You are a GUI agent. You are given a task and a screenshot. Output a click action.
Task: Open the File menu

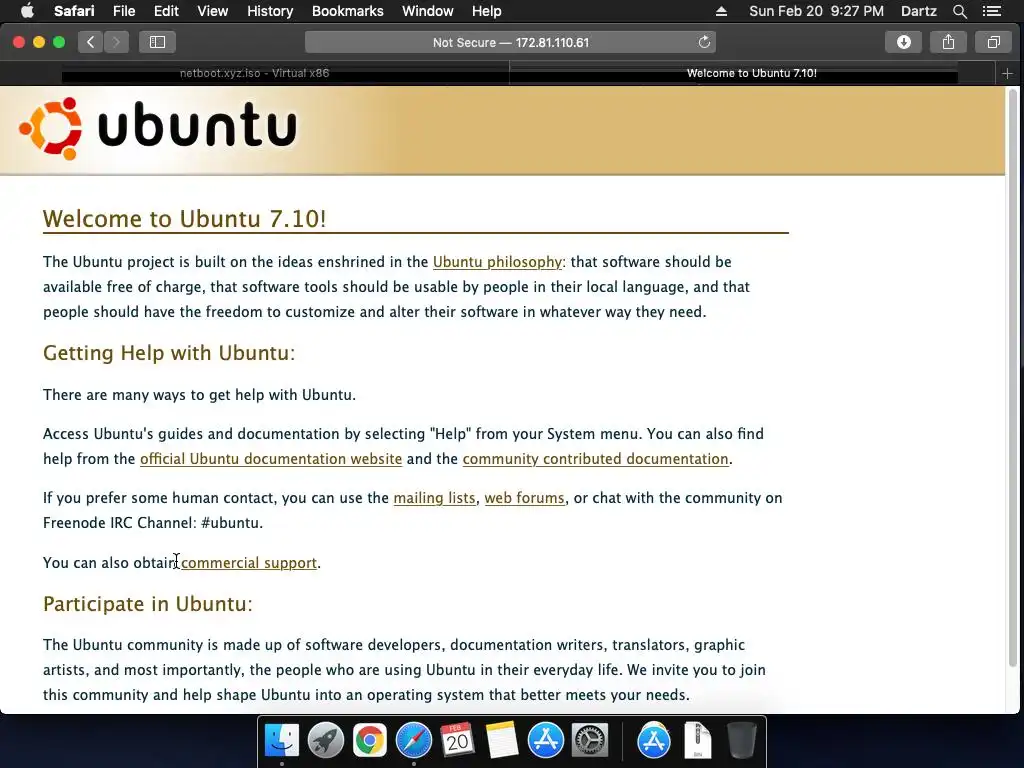123,11
